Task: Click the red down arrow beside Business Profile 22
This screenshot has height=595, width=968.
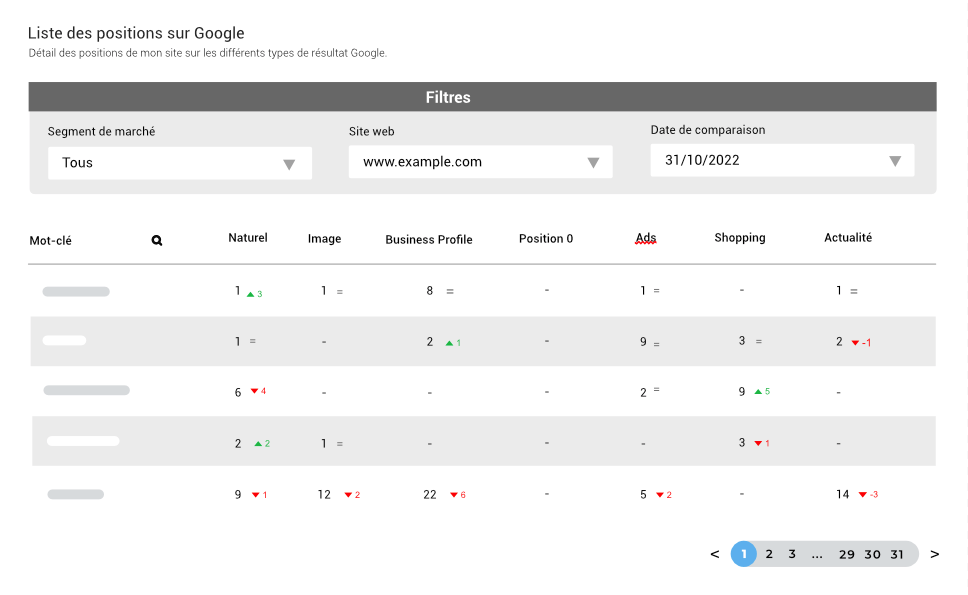Action: pos(454,494)
